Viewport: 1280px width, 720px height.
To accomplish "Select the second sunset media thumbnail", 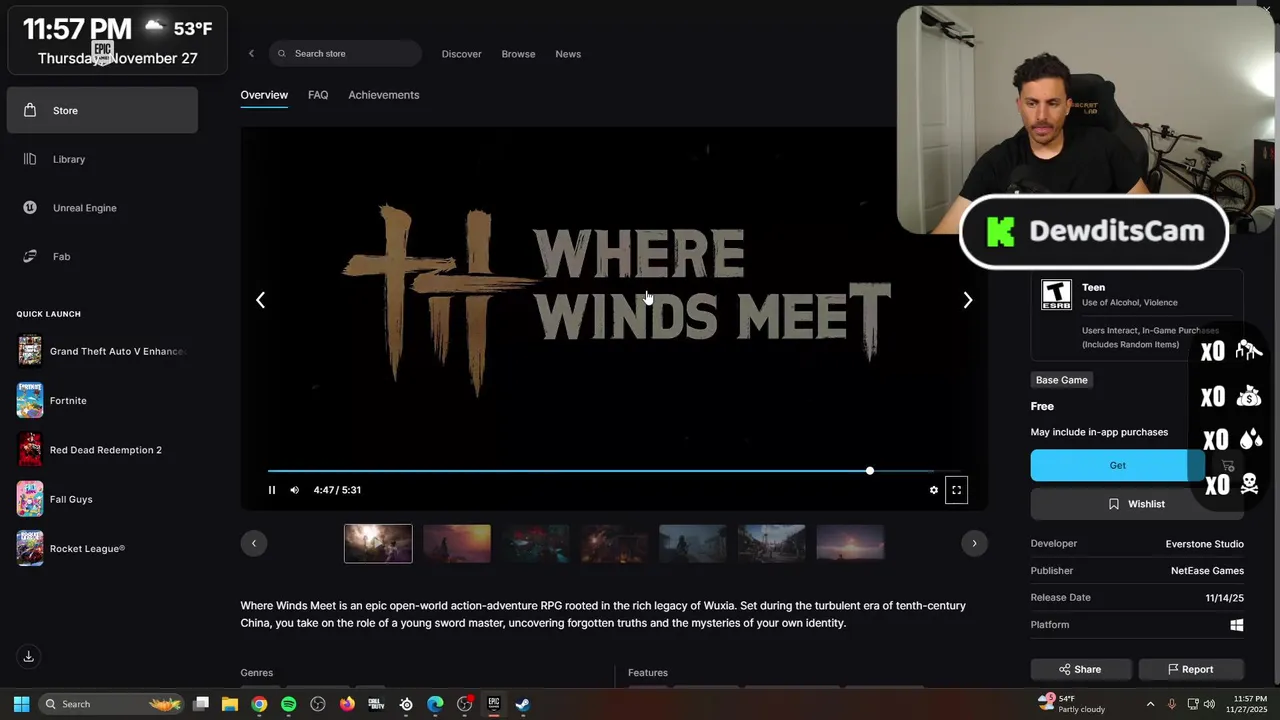I will tap(457, 543).
